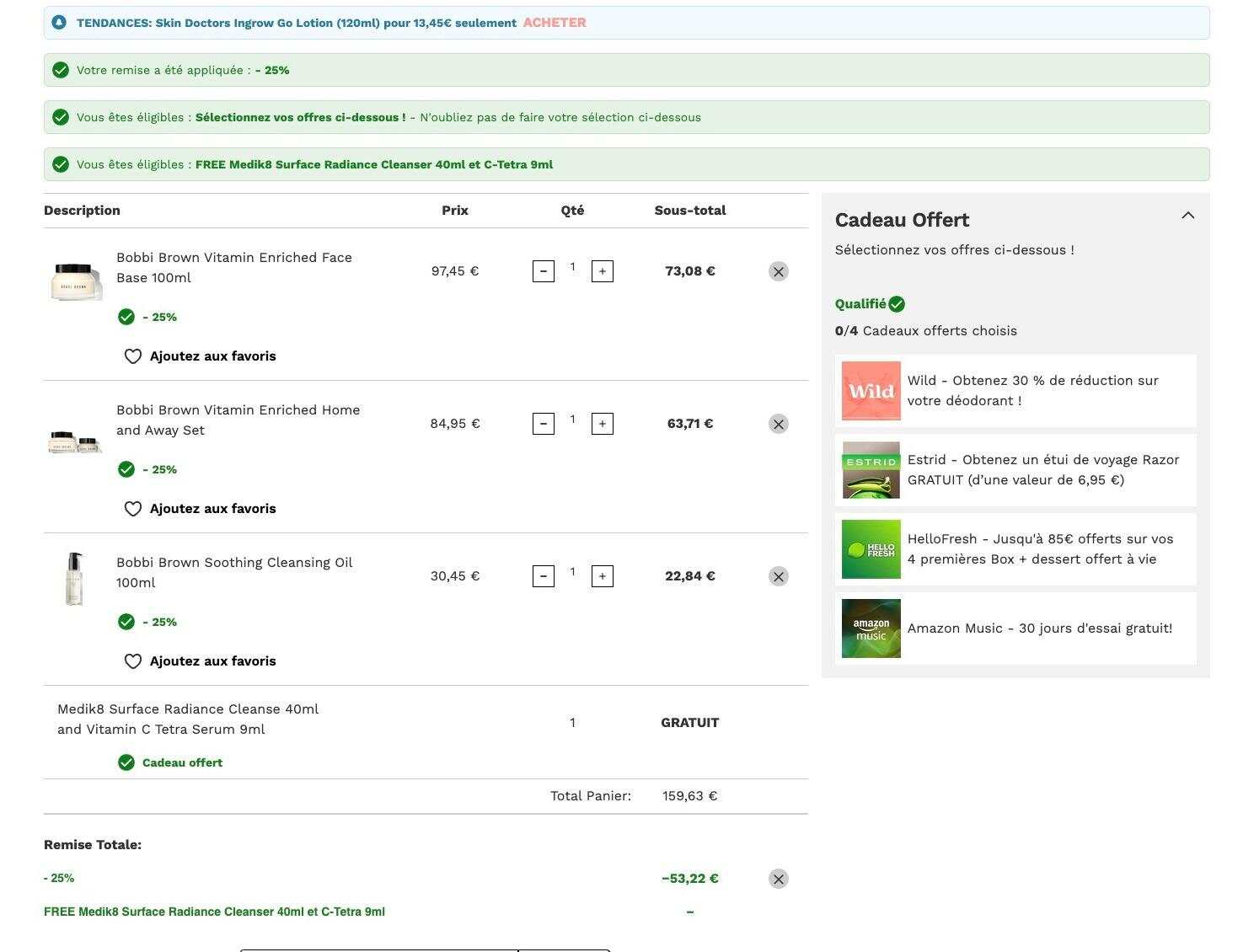The width and height of the screenshot is (1254, 952).
Task: Open Soothing Cleansing Oil product thumbnail
Action: point(75,579)
